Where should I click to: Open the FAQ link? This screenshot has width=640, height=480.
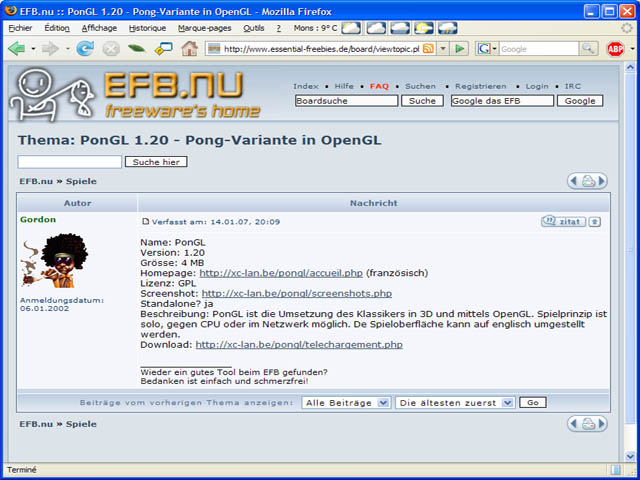(379, 86)
